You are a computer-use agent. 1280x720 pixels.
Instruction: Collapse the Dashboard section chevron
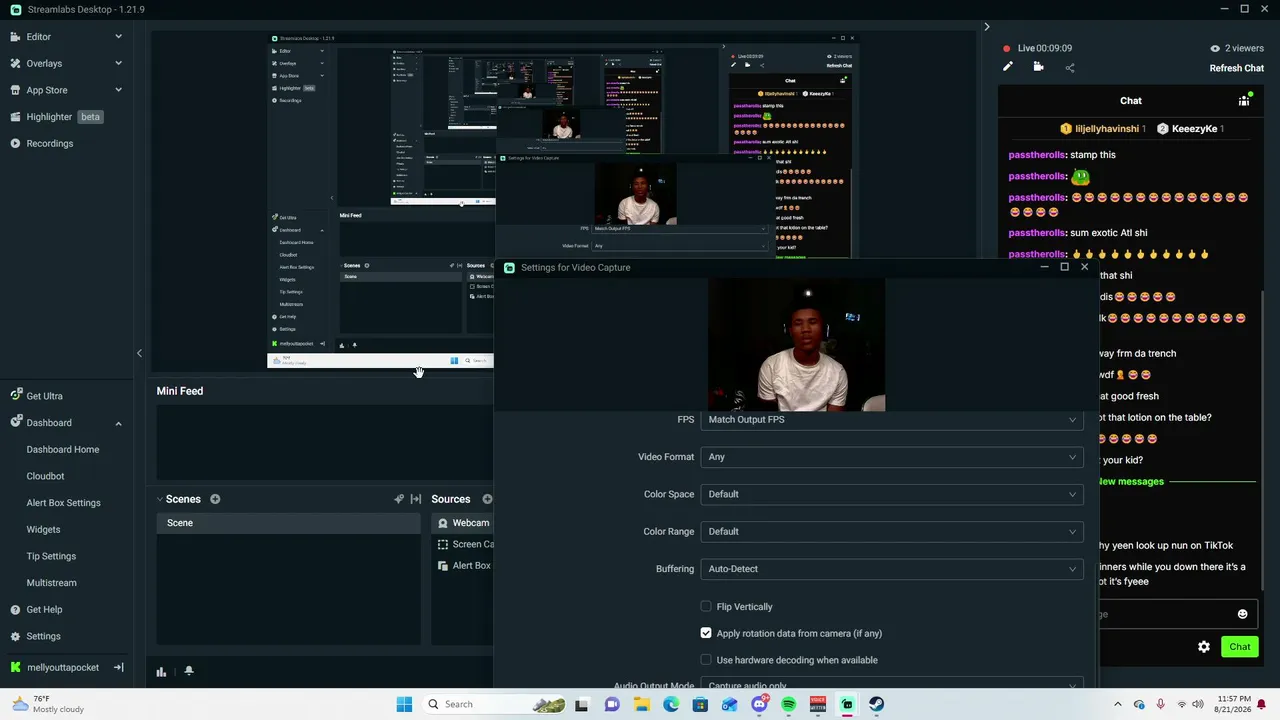118,423
